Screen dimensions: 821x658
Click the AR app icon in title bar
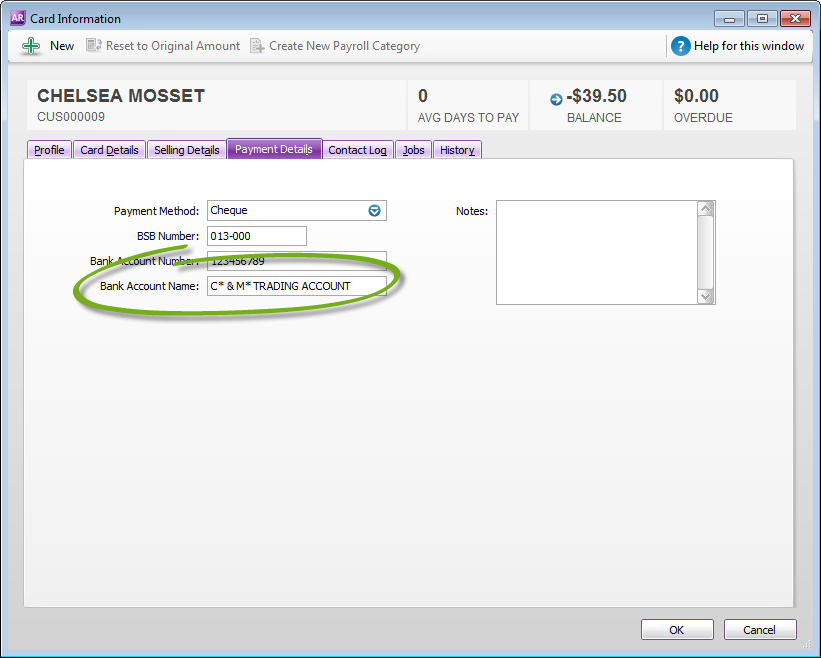[x=17, y=18]
